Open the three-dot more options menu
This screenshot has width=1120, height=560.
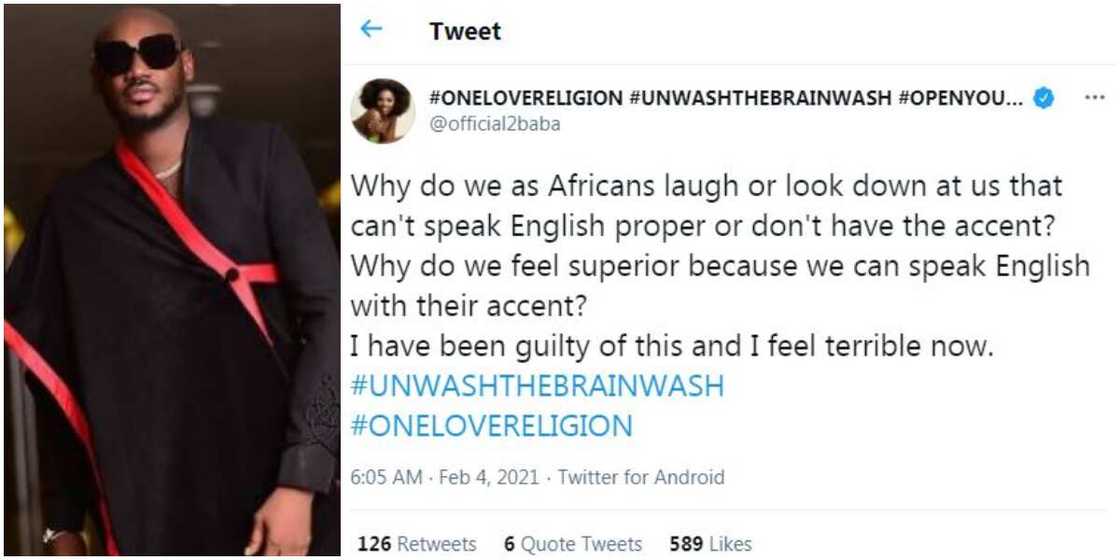click(1095, 98)
